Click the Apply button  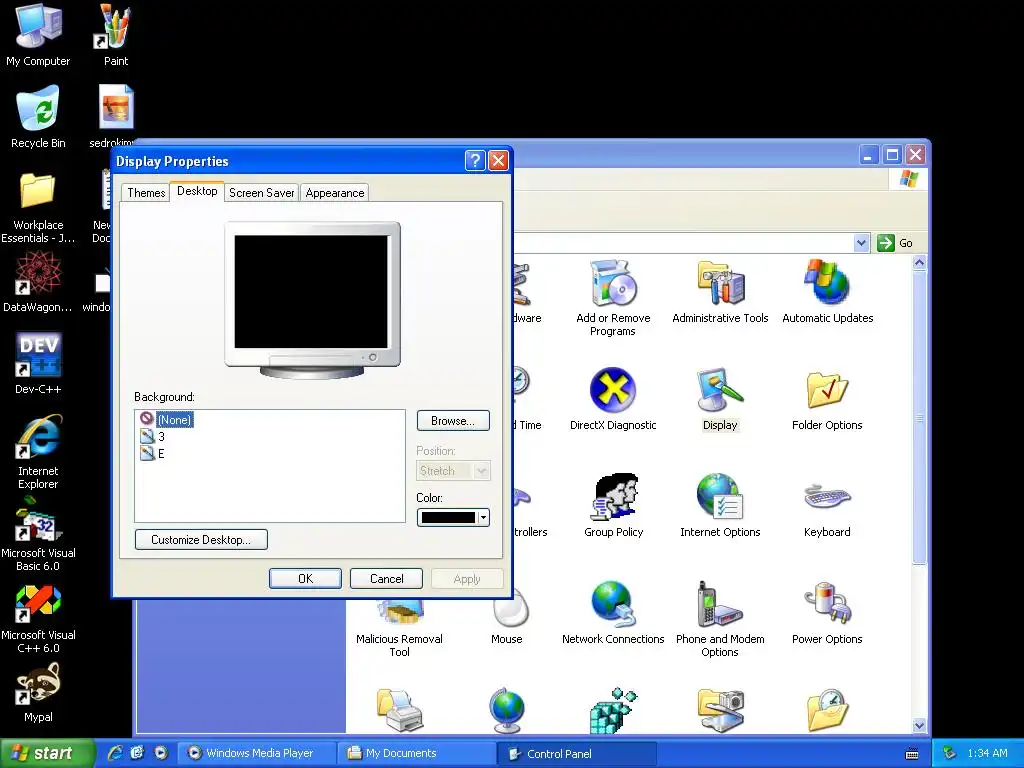(x=467, y=579)
